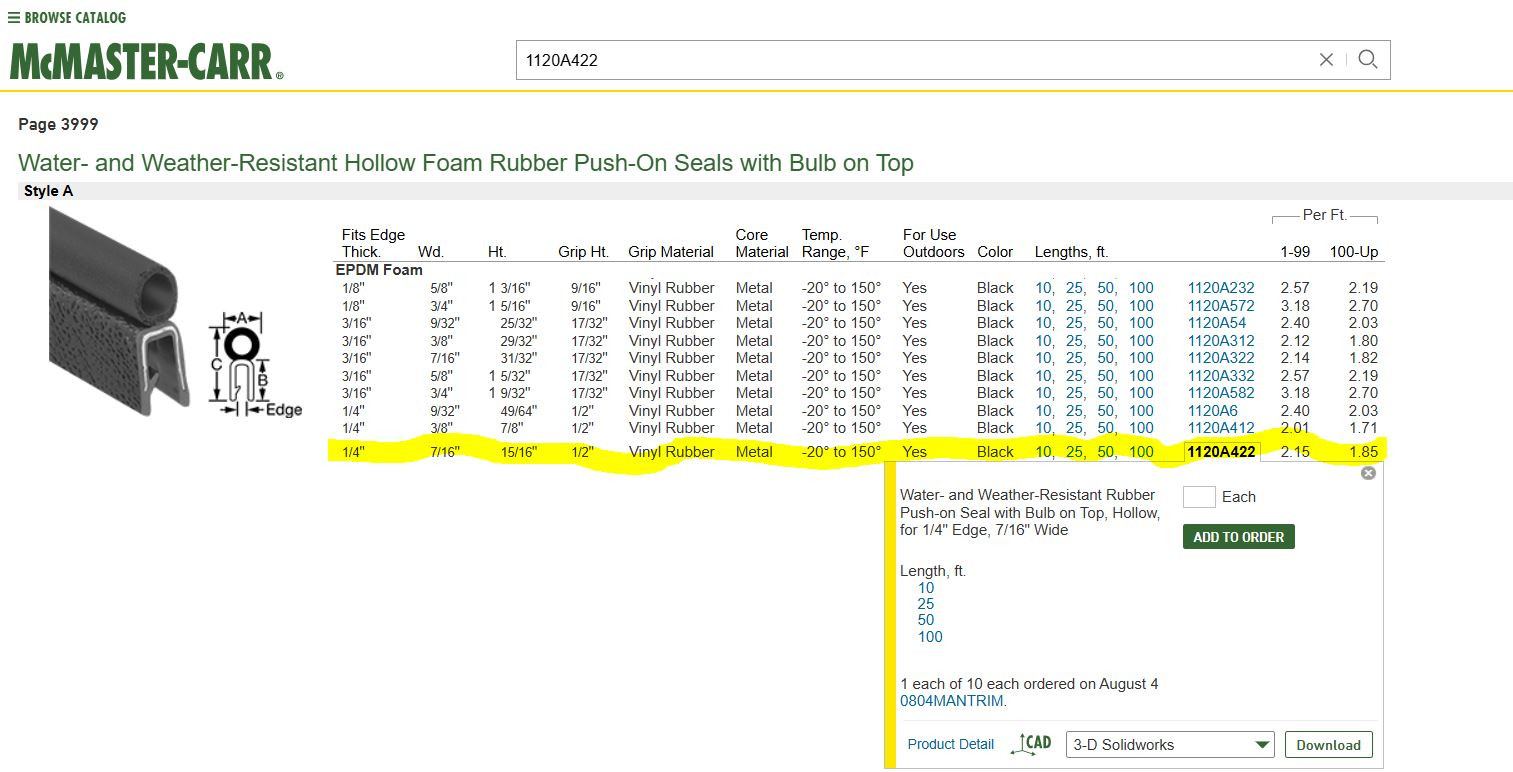
Task: Select the 25 ft length in the popup
Action: click(926, 604)
